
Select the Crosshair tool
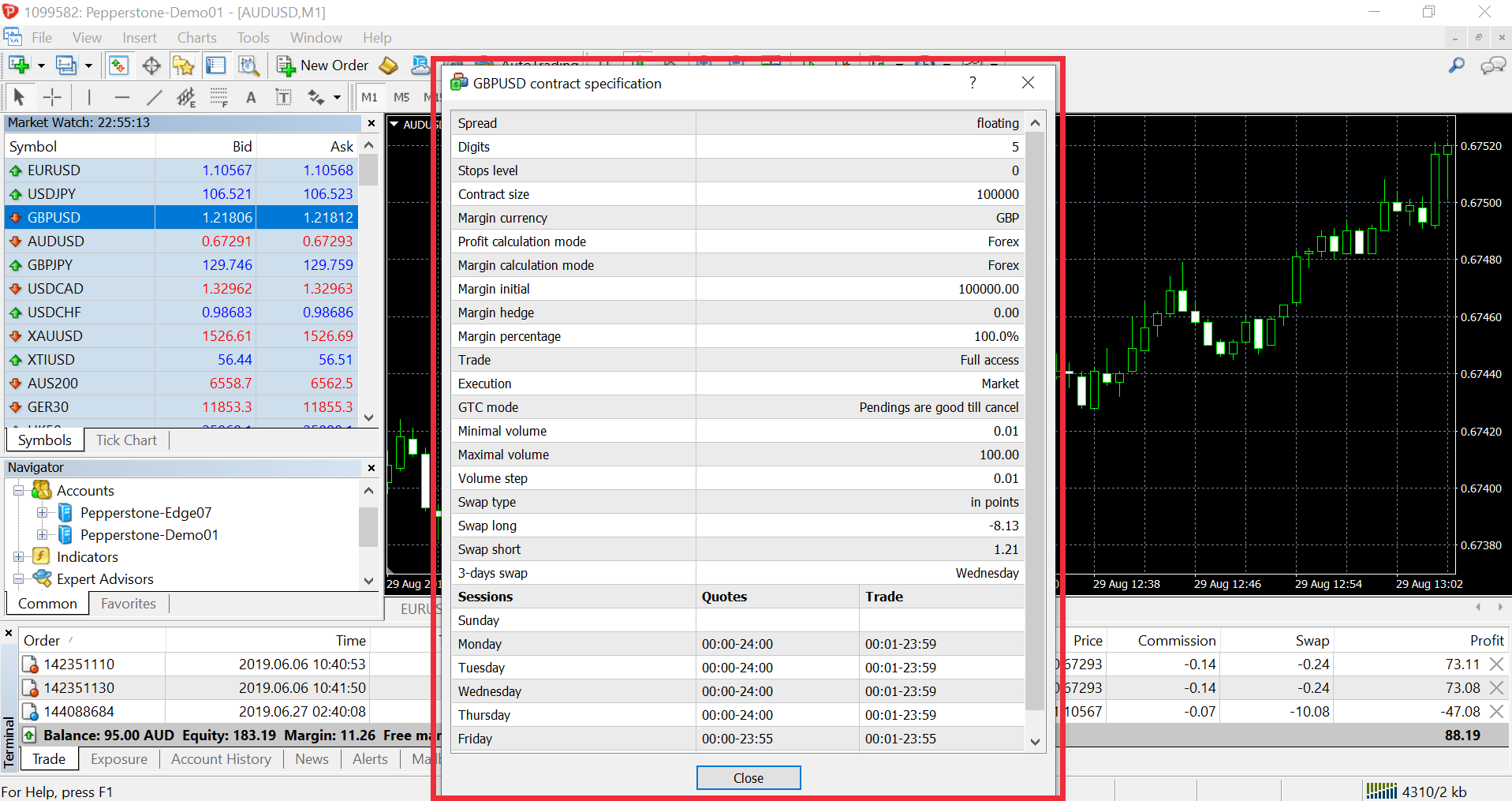[52, 97]
